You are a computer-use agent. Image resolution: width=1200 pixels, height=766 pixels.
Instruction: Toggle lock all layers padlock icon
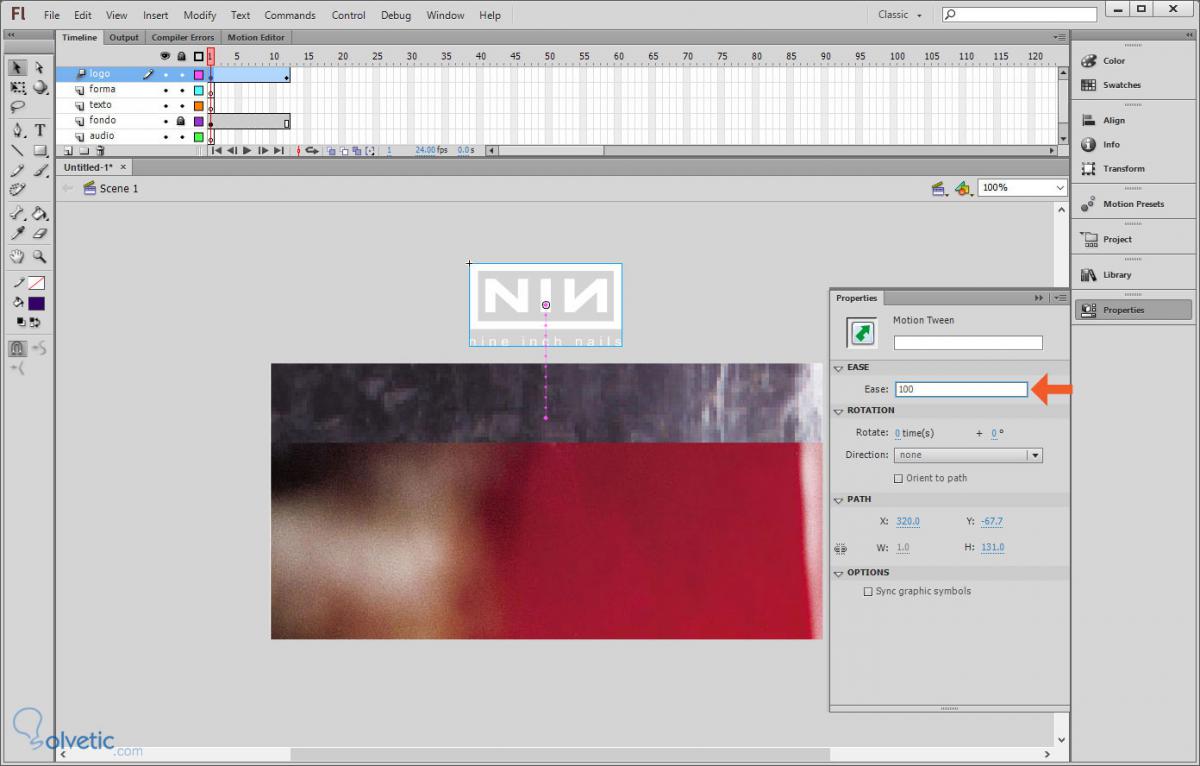pyautogui.click(x=181, y=56)
